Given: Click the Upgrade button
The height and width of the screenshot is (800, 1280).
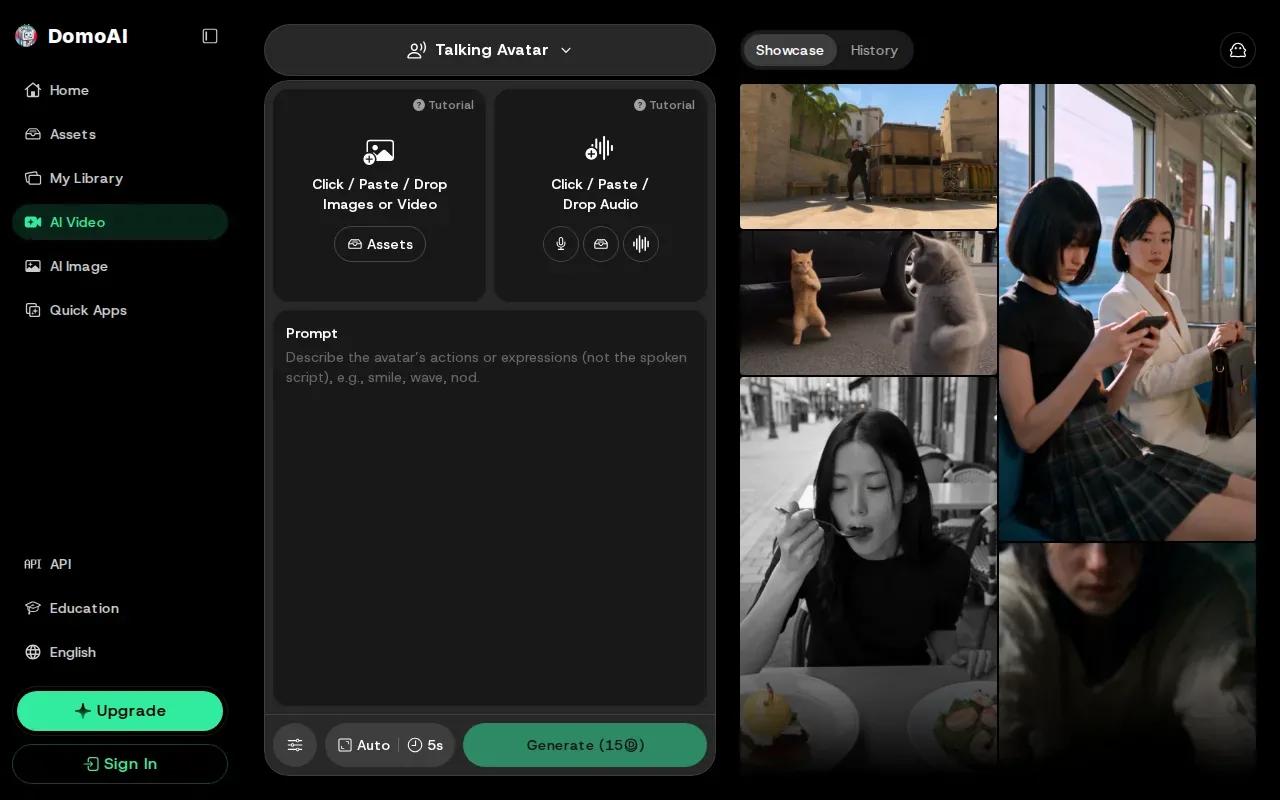Looking at the screenshot, I should point(120,711).
